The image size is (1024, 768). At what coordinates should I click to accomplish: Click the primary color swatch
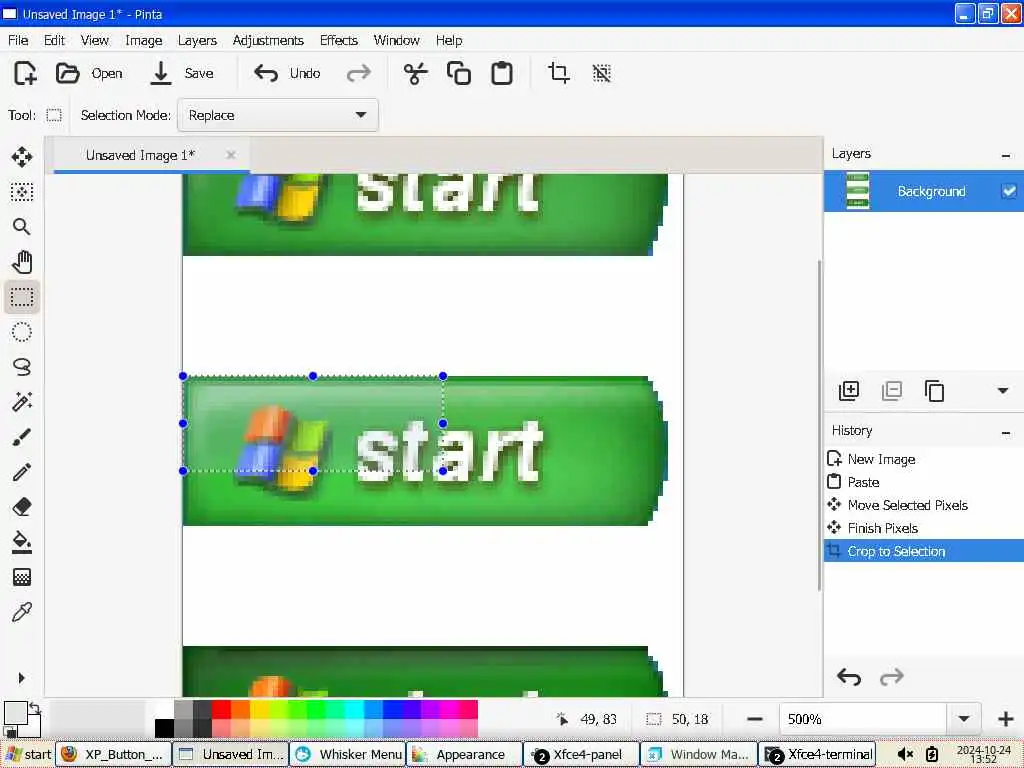pyautogui.click(x=16, y=713)
